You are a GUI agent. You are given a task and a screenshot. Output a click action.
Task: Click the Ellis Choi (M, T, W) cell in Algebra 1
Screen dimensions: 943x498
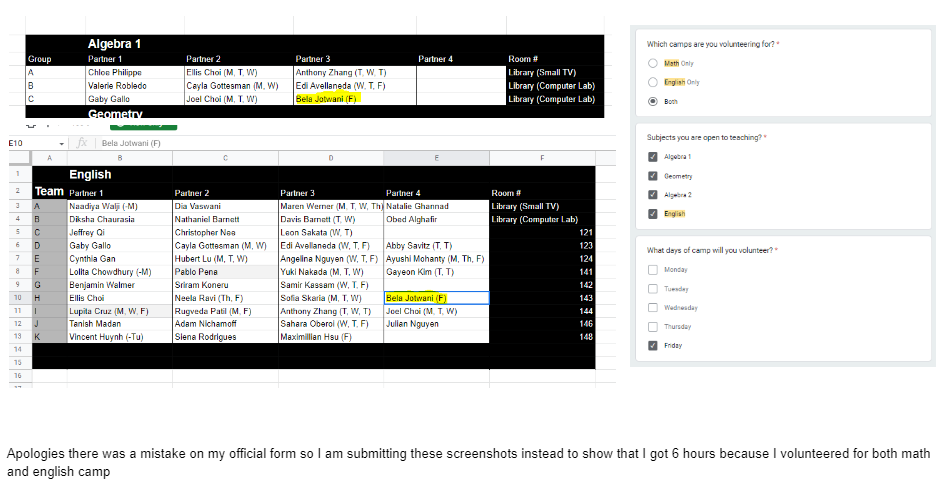239,72
